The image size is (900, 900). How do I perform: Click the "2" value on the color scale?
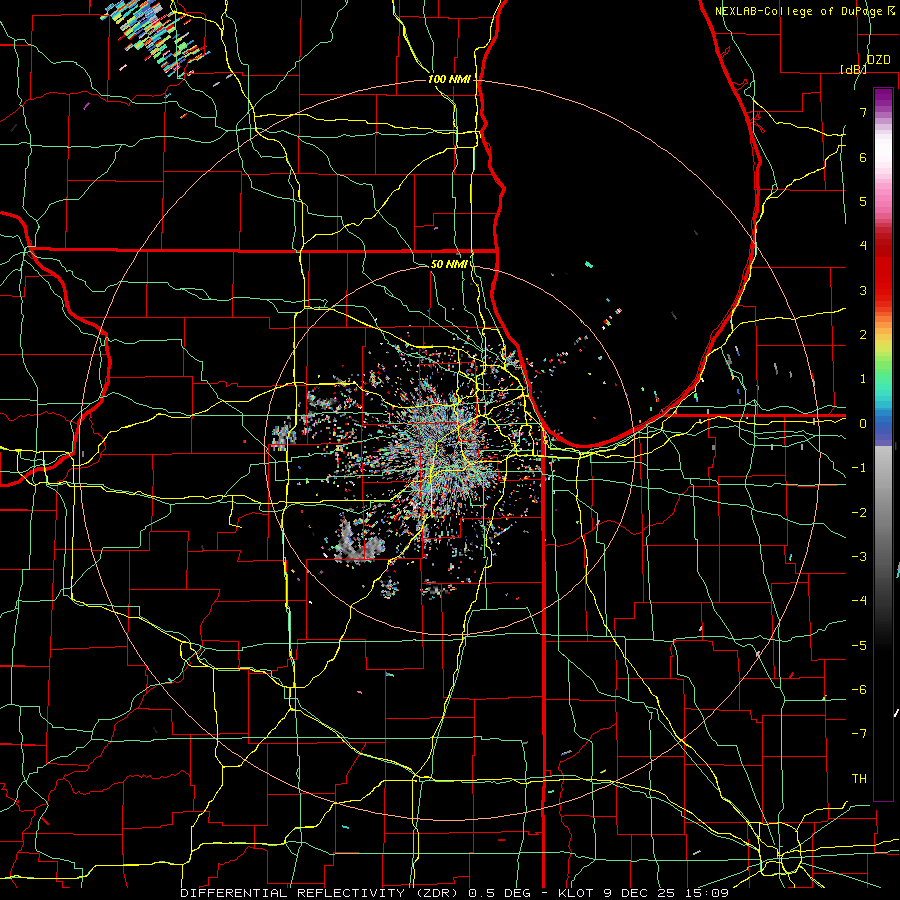(863, 335)
